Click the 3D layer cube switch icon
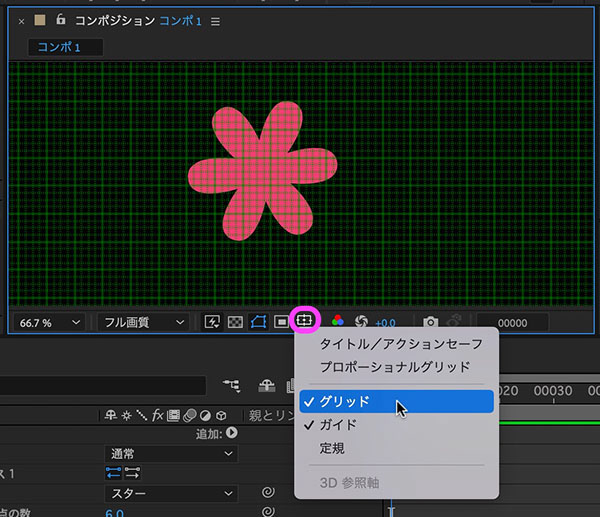The height and width of the screenshot is (517, 600). pos(221,416)
